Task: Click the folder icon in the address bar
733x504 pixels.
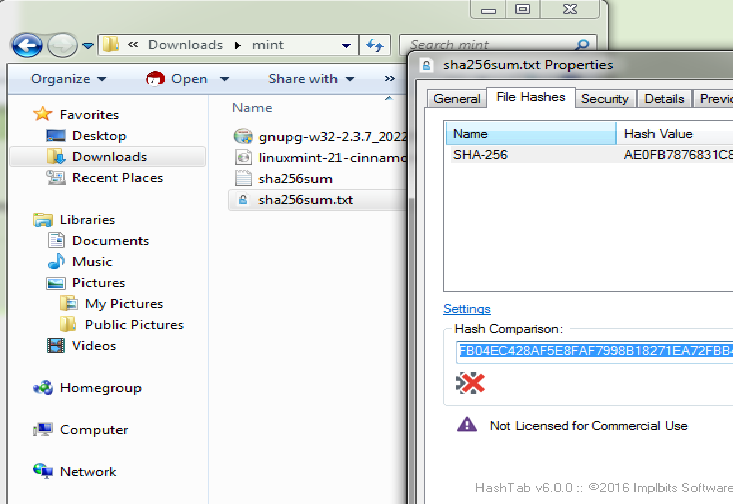Action: (x=111, y=45)
